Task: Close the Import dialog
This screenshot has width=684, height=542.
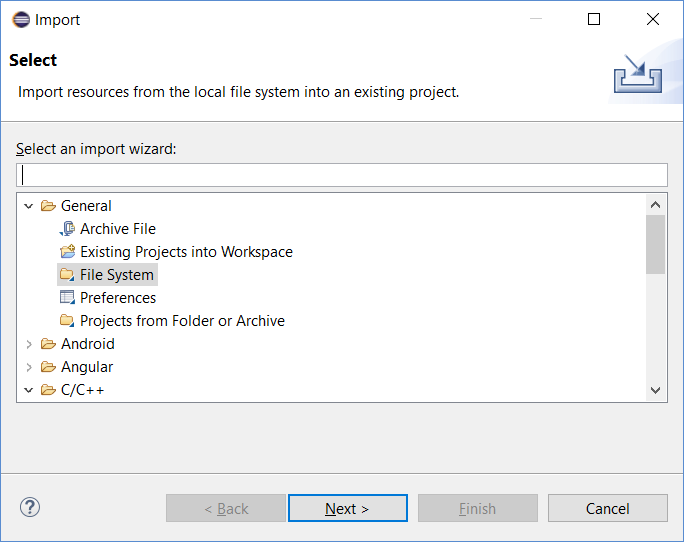Action: pyautogui.click(x=653, y=19)
